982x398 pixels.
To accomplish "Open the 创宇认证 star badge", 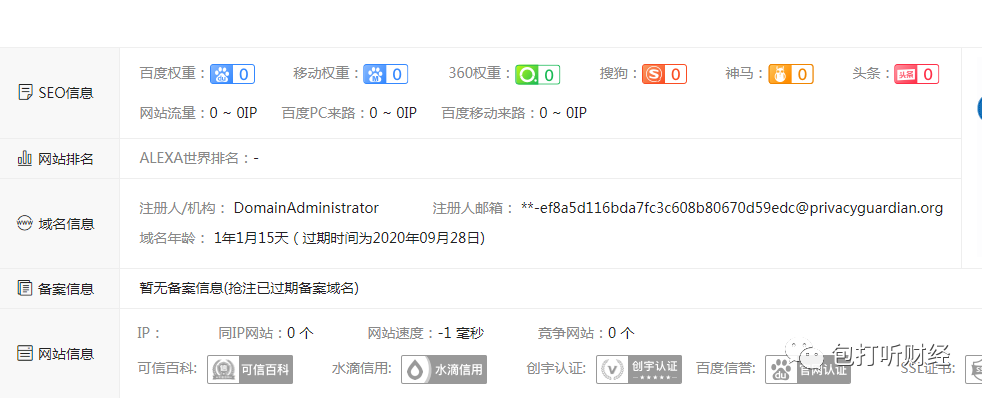I will pos(639,369).
